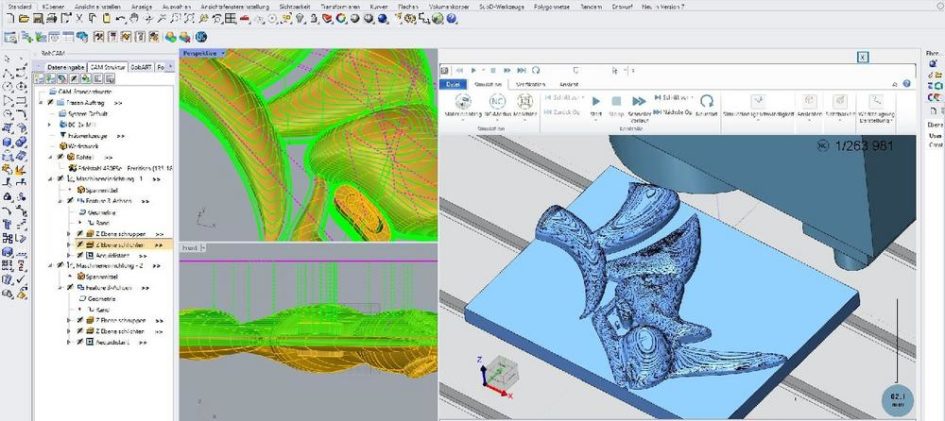Click the round blue 62.1 indicator knob
Screen dimensions: 945x421
(x=898, y=398)
